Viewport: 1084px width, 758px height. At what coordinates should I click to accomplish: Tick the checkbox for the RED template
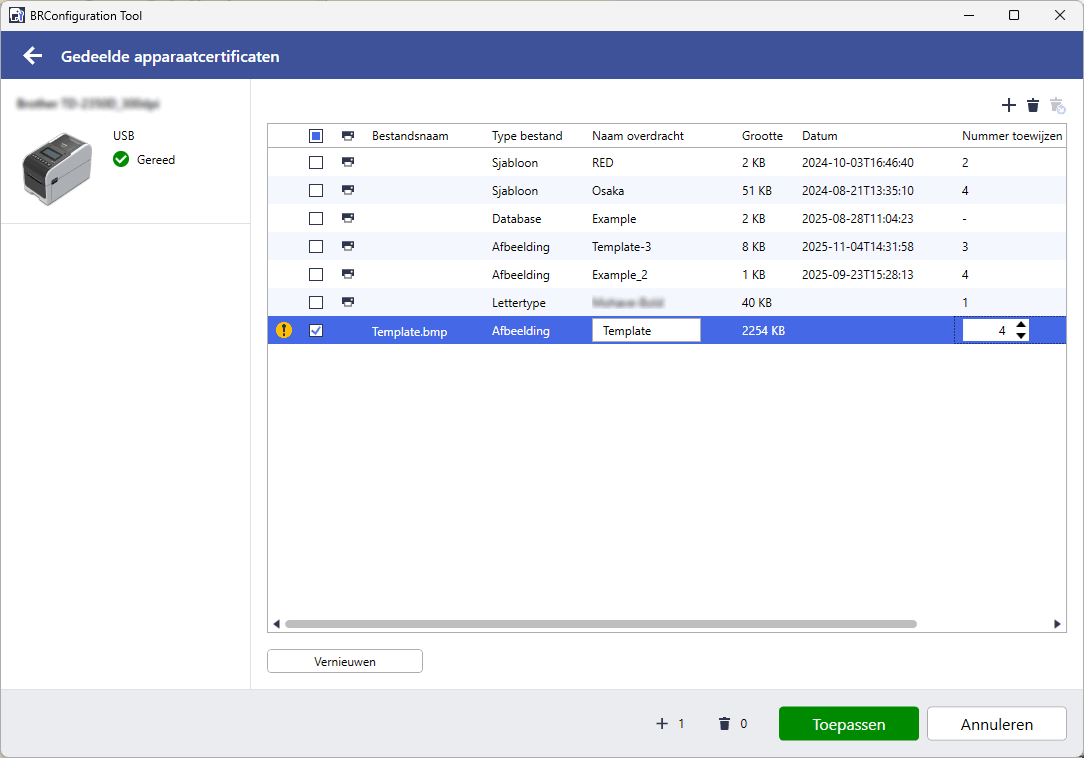[x=316, y=162]
